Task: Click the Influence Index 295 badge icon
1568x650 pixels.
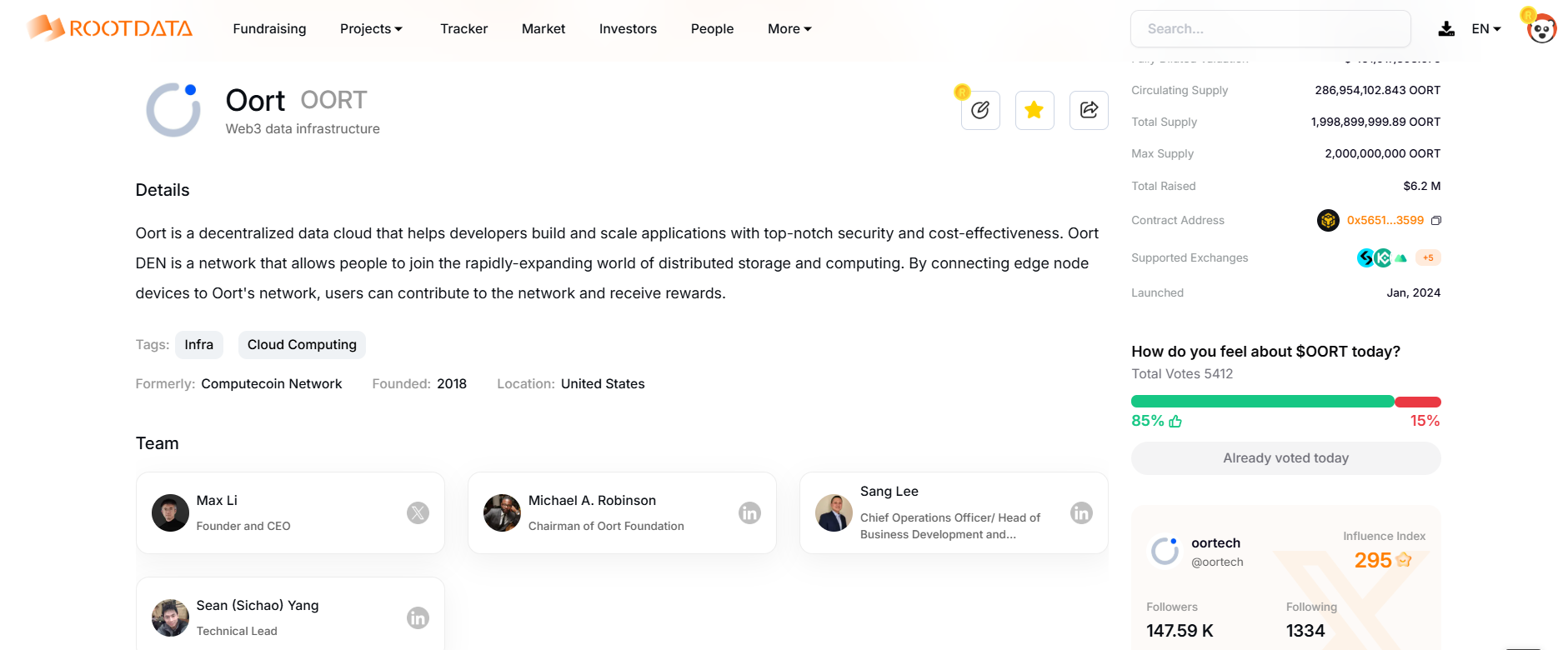Action: (1404, 560)
